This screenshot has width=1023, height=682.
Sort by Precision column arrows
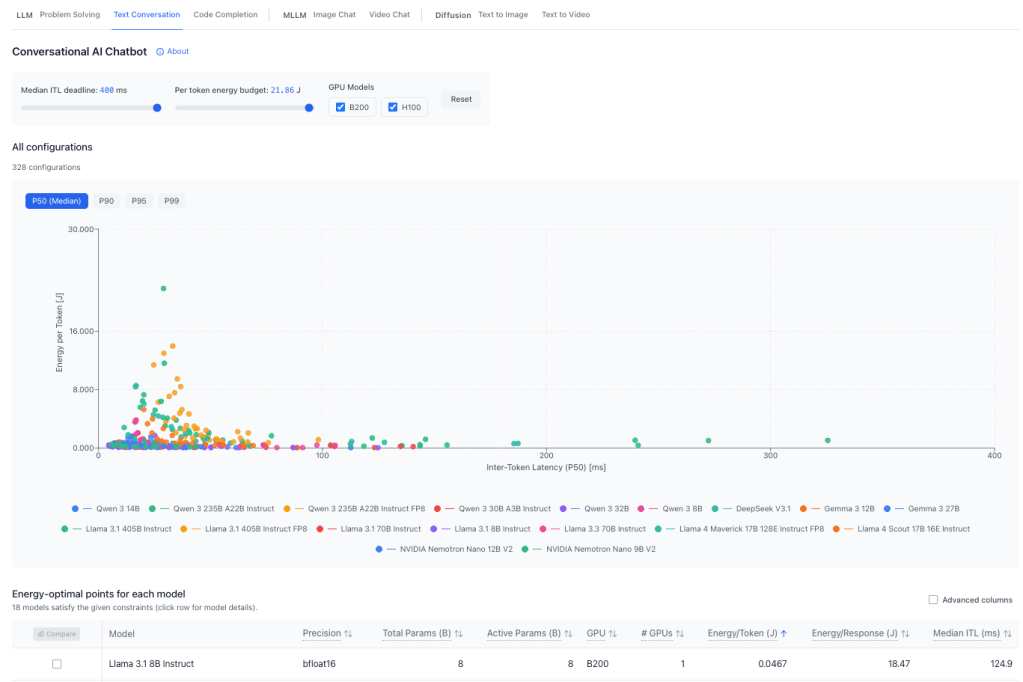pos(348,633)
